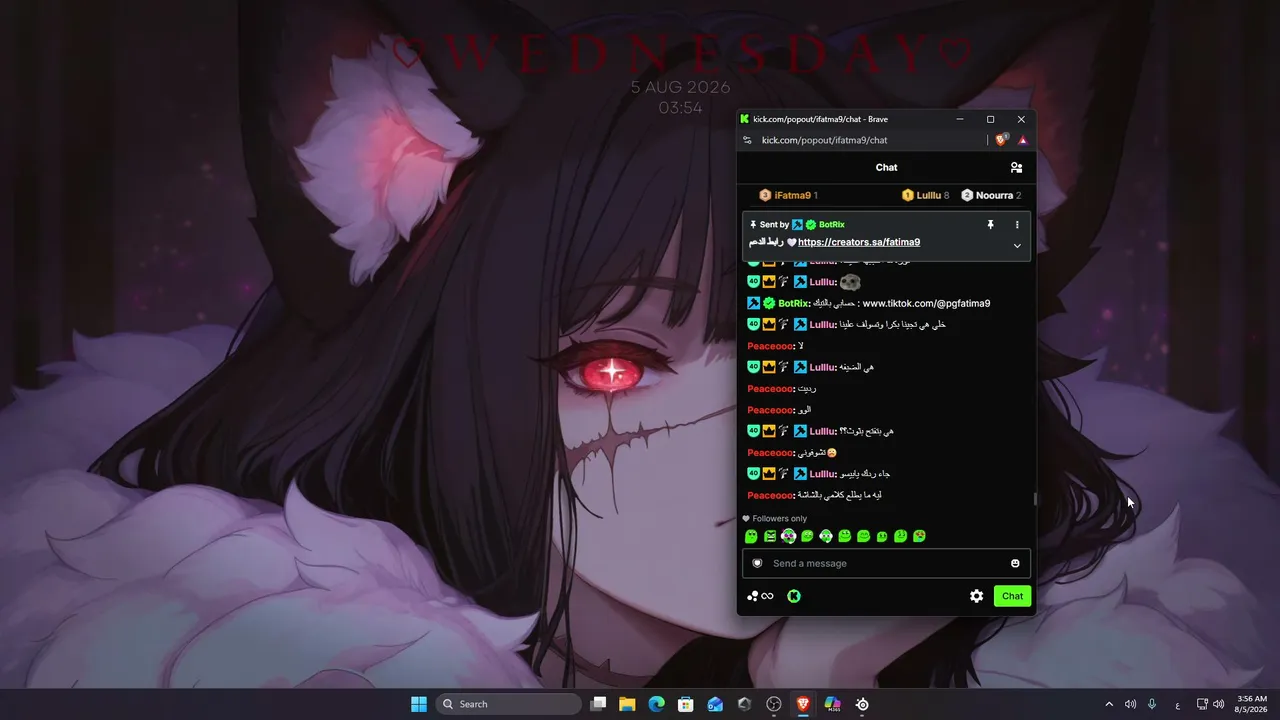Insert the eighth green emote in quick row
1280x720 pixels.
(x=882, y=537)
